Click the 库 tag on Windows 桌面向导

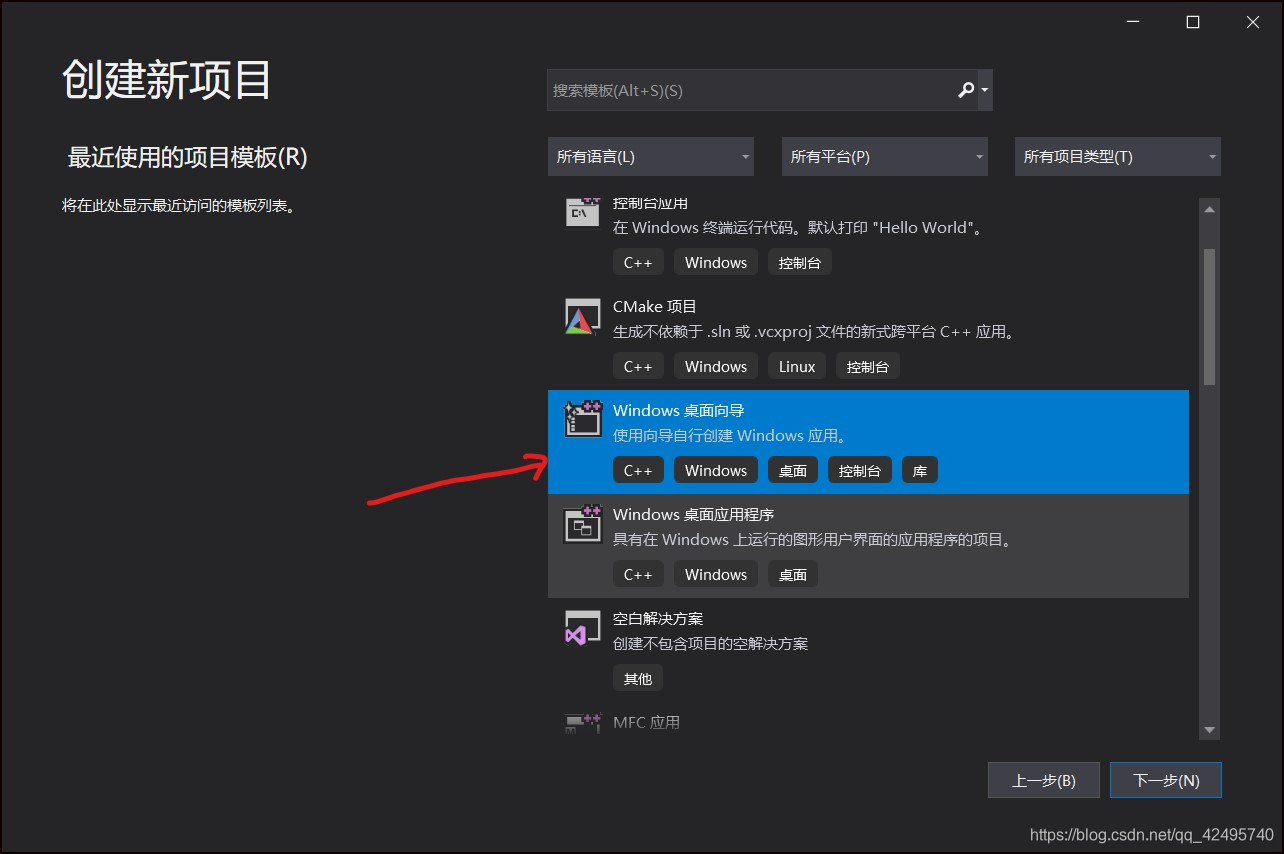coord(920,471)
